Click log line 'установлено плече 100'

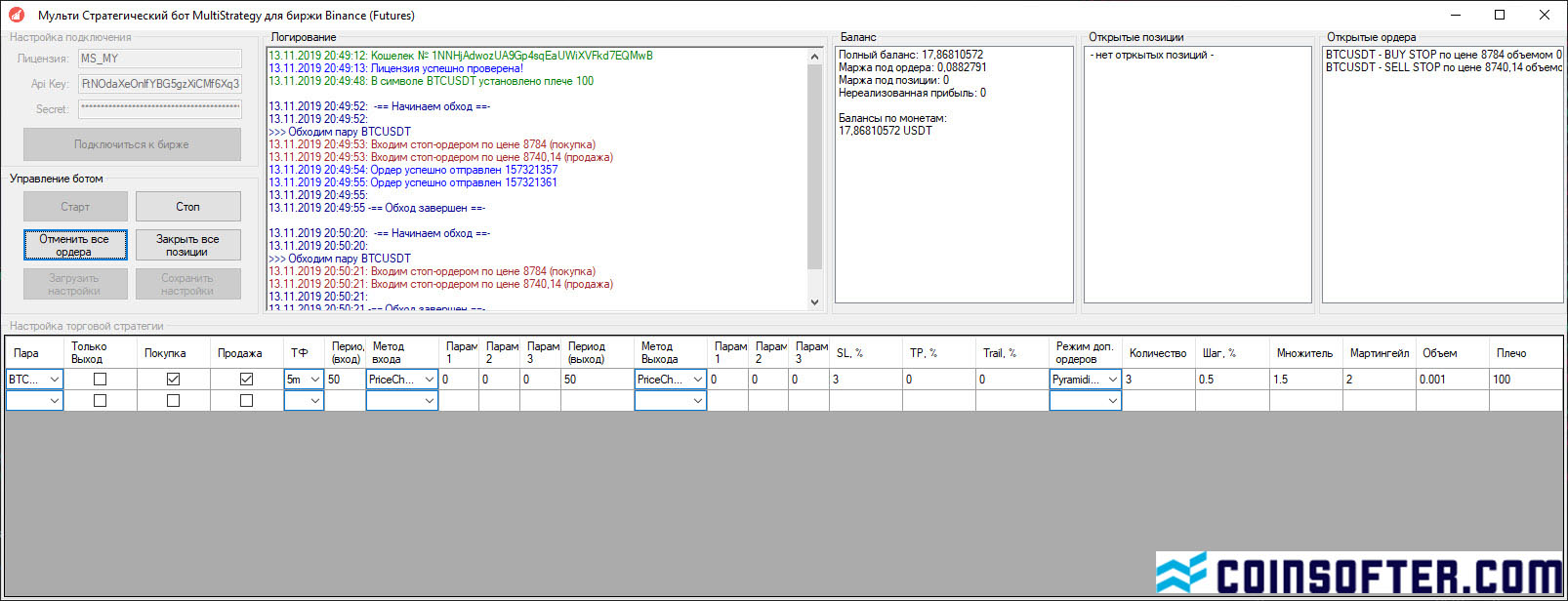431,81
